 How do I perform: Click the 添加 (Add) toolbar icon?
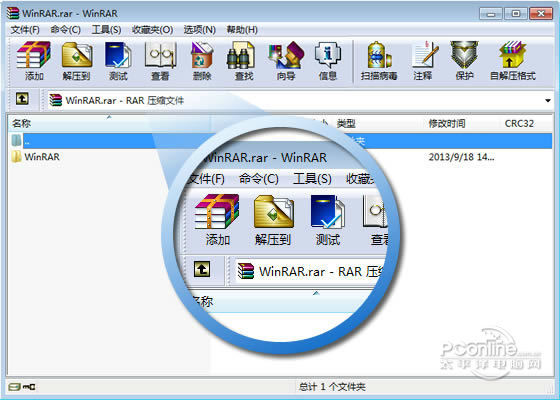coord(34,60)
